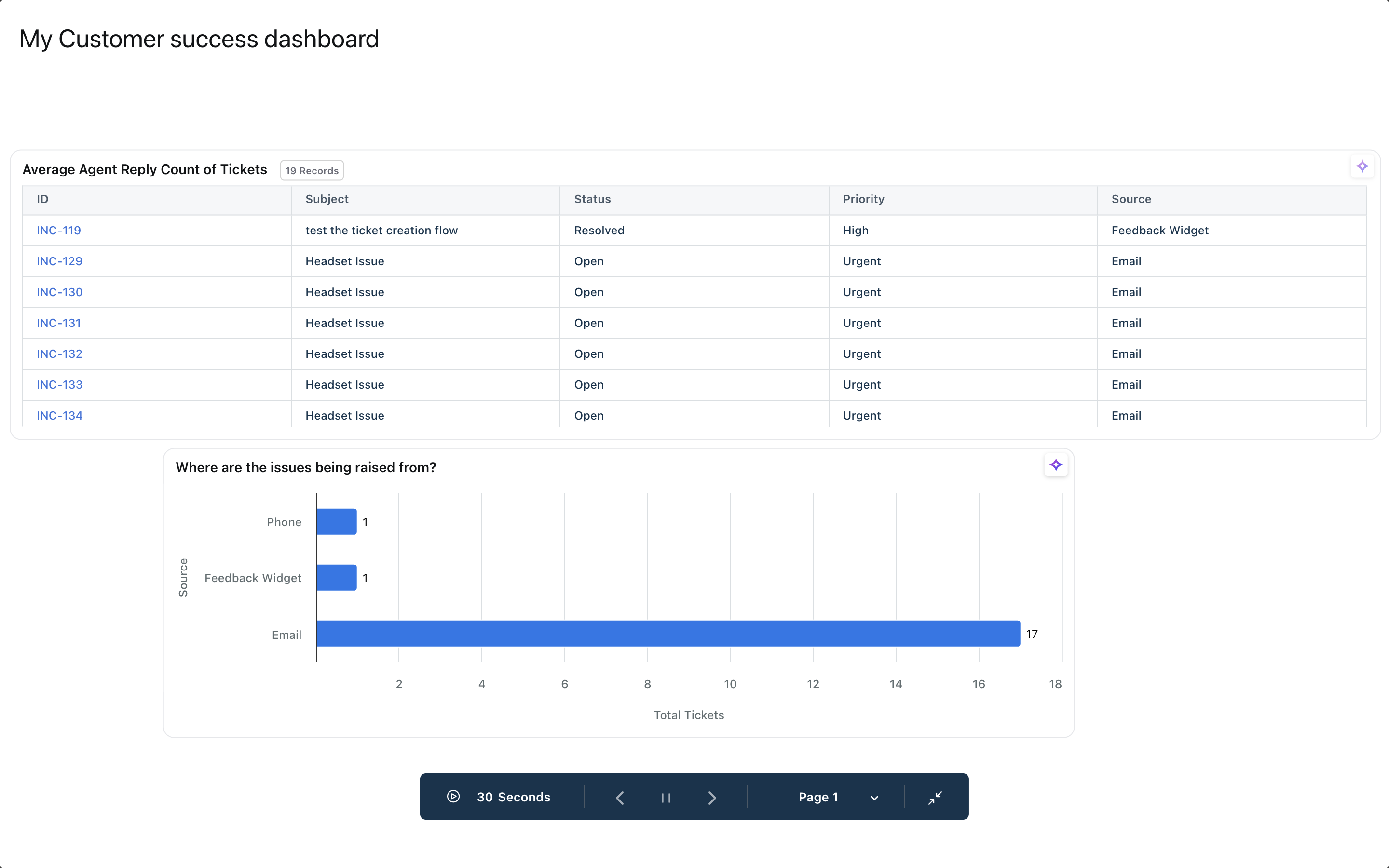Advance to next dashboard page arrow
Screen dimensions: 1389x868
pyautogui.click(x=712, y=798)
